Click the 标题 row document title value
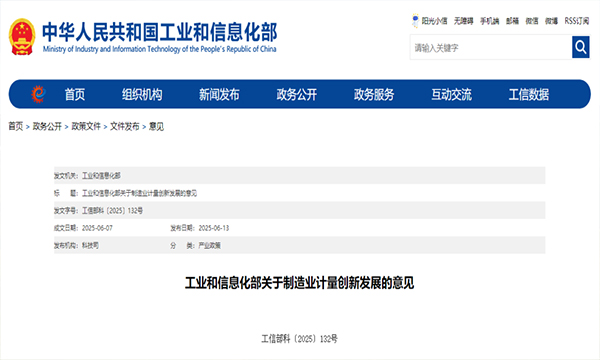Image resolution: width=600 pixels, height=360 pixels. tap(139, 193)
